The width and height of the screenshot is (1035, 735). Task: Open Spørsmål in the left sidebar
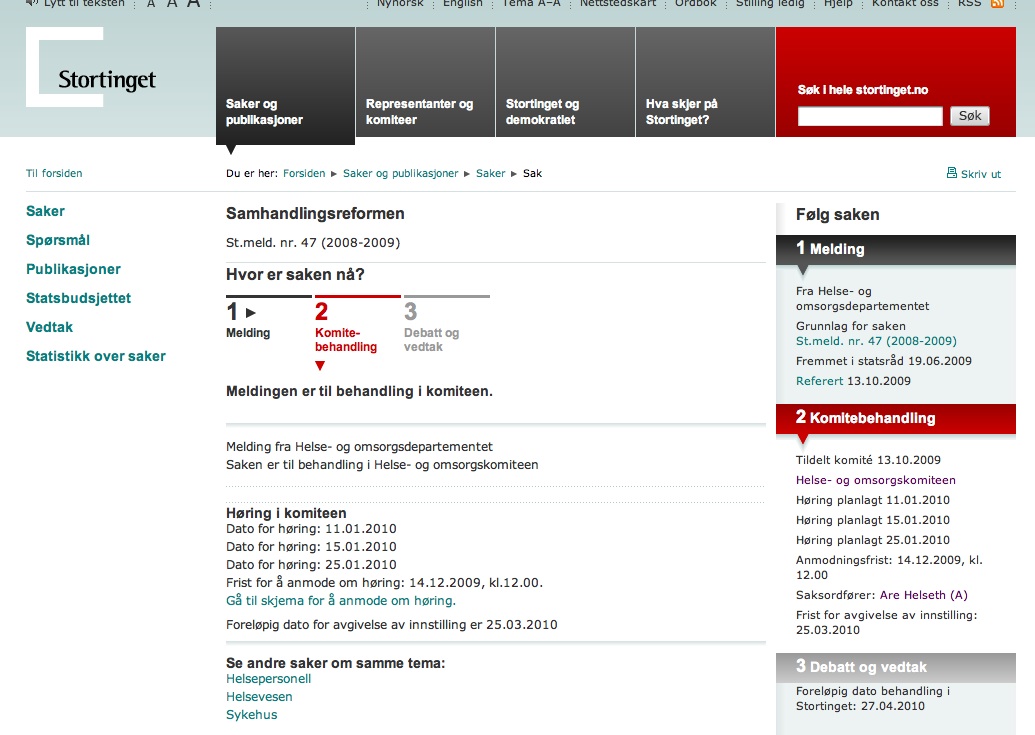[x=58, y=240]
